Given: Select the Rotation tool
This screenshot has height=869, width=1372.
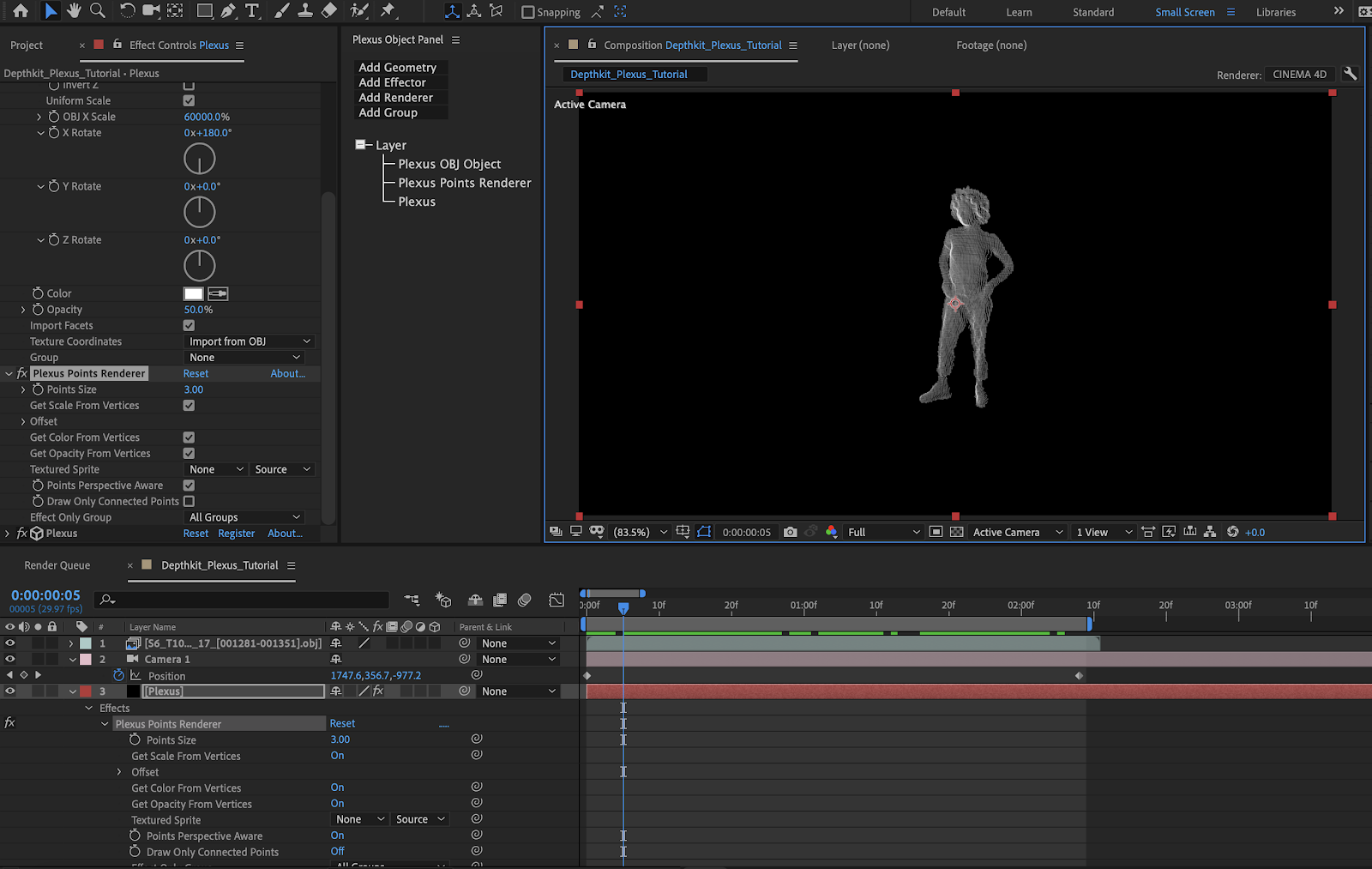Looking at the screenshot, I should pos(127,11).
